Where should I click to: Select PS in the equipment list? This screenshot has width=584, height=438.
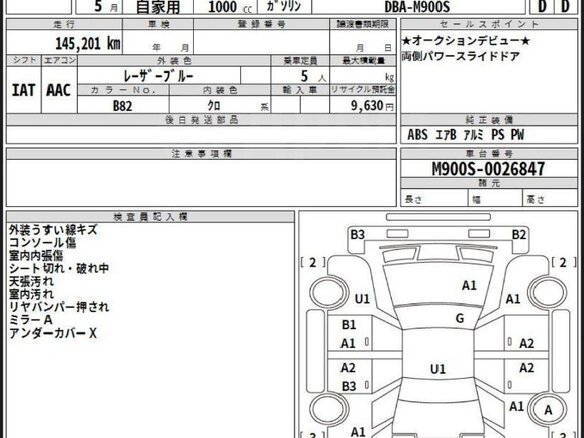[498, 134]
